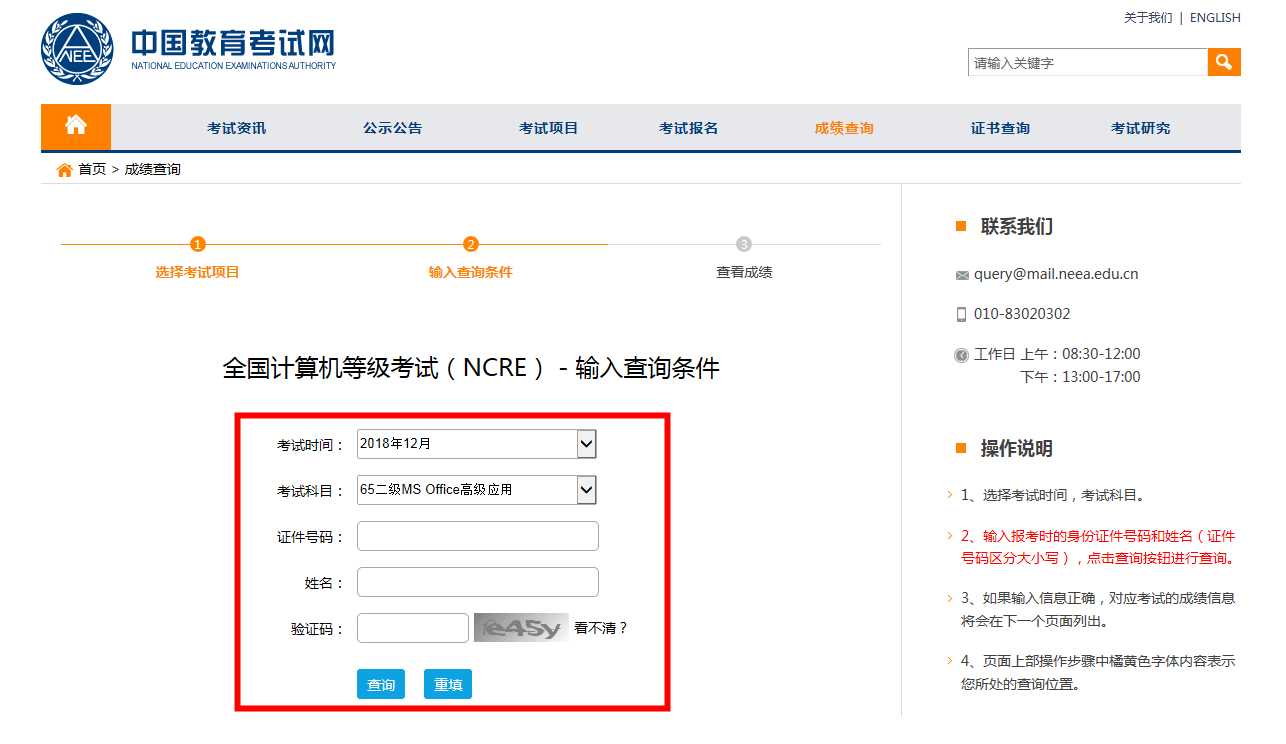The width and height of the screenshot is (1286, 744).
Task: Click the orange search magnifier button
Action: coord(1224,62)
